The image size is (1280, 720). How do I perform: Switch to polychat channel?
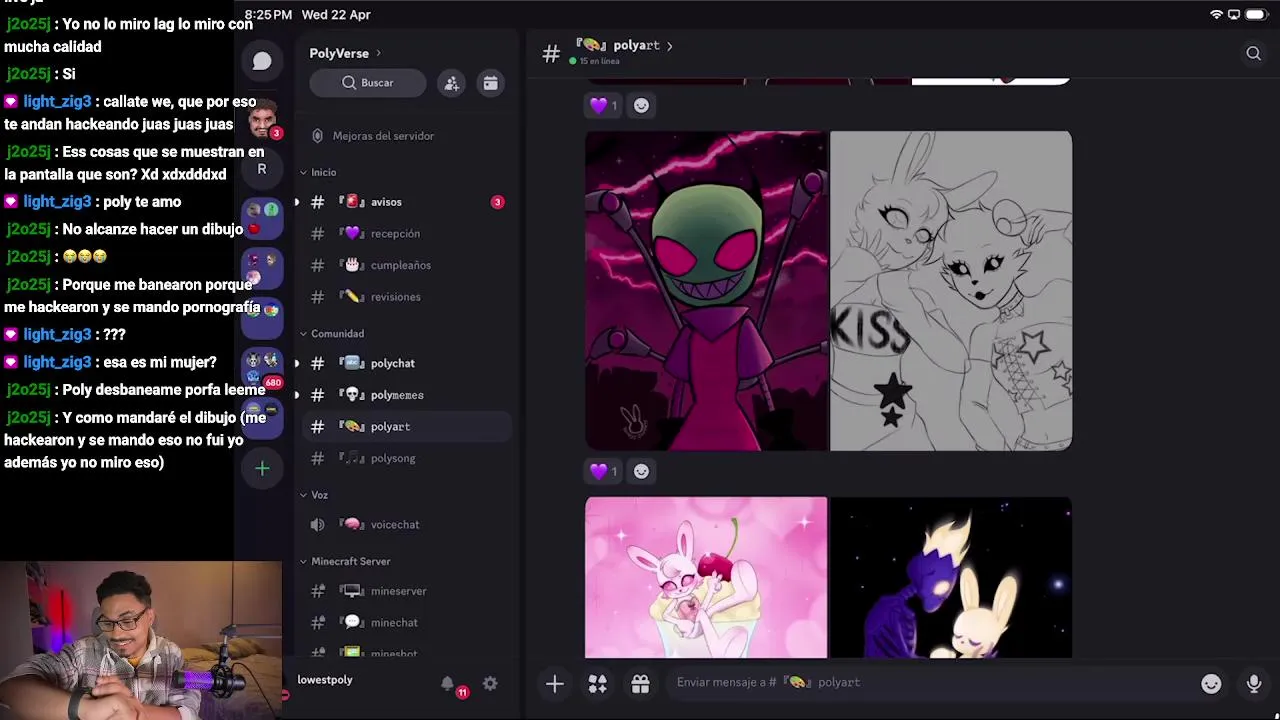pyautogui.click(x=407, y=364)
